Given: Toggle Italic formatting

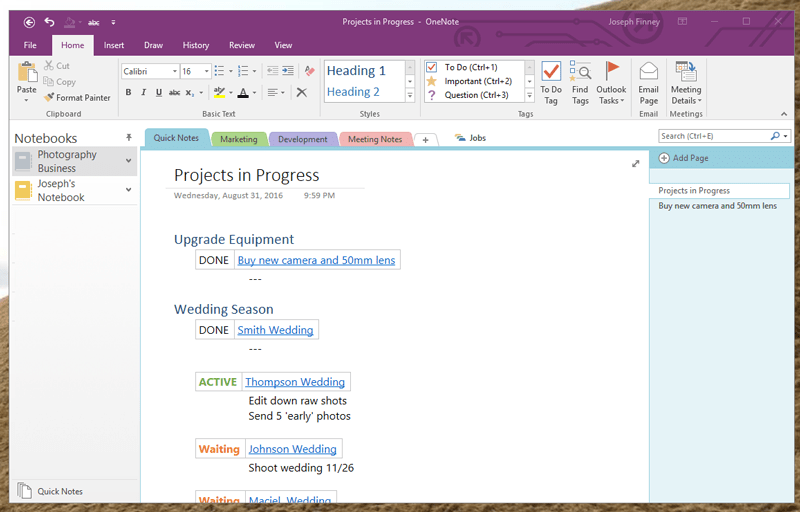Looking at the screenshot, I should pyautogui.click(x=143, y=92).
